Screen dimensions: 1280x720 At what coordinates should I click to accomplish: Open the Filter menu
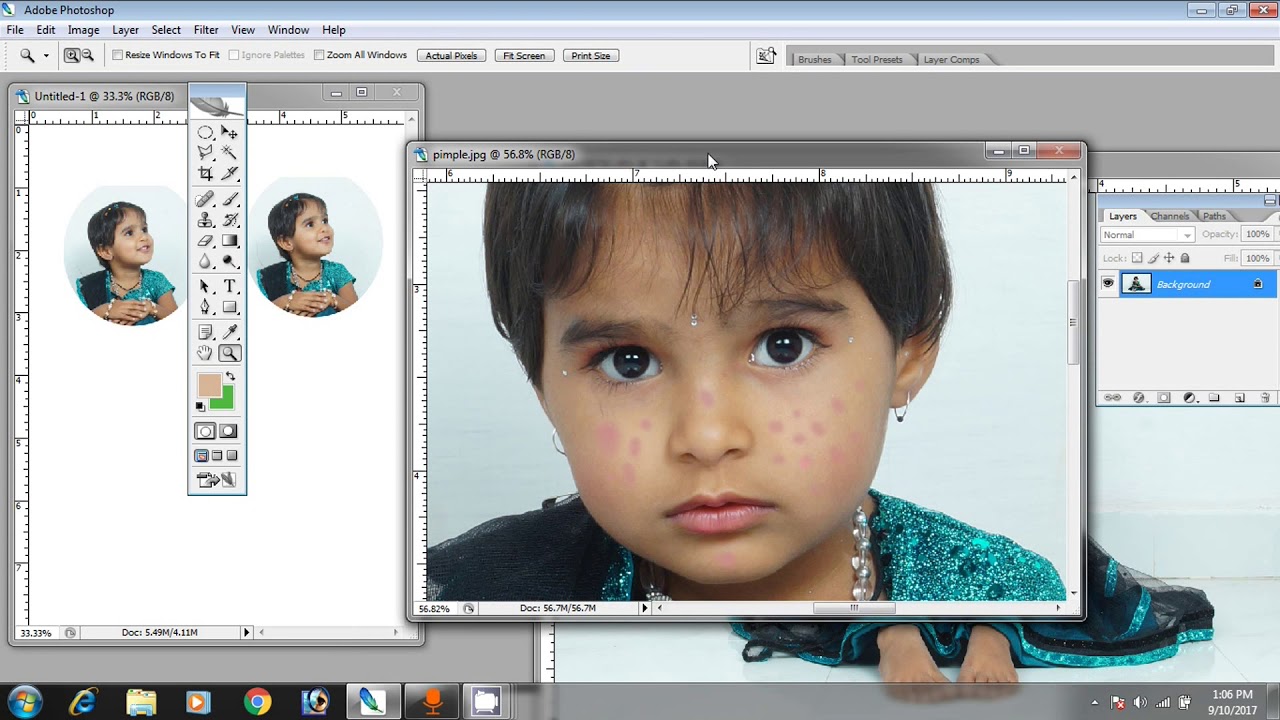(x=206, y=30)
